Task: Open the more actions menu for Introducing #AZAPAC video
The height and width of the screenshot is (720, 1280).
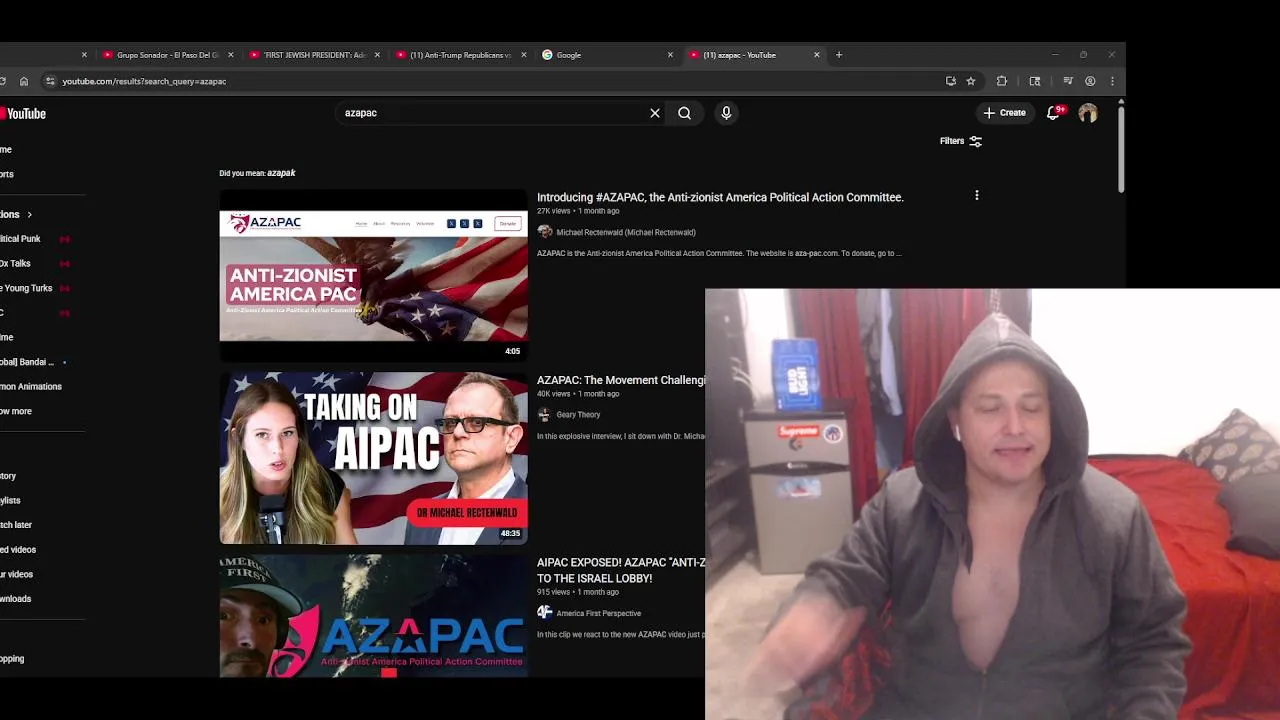Action: tap(977, 196)
